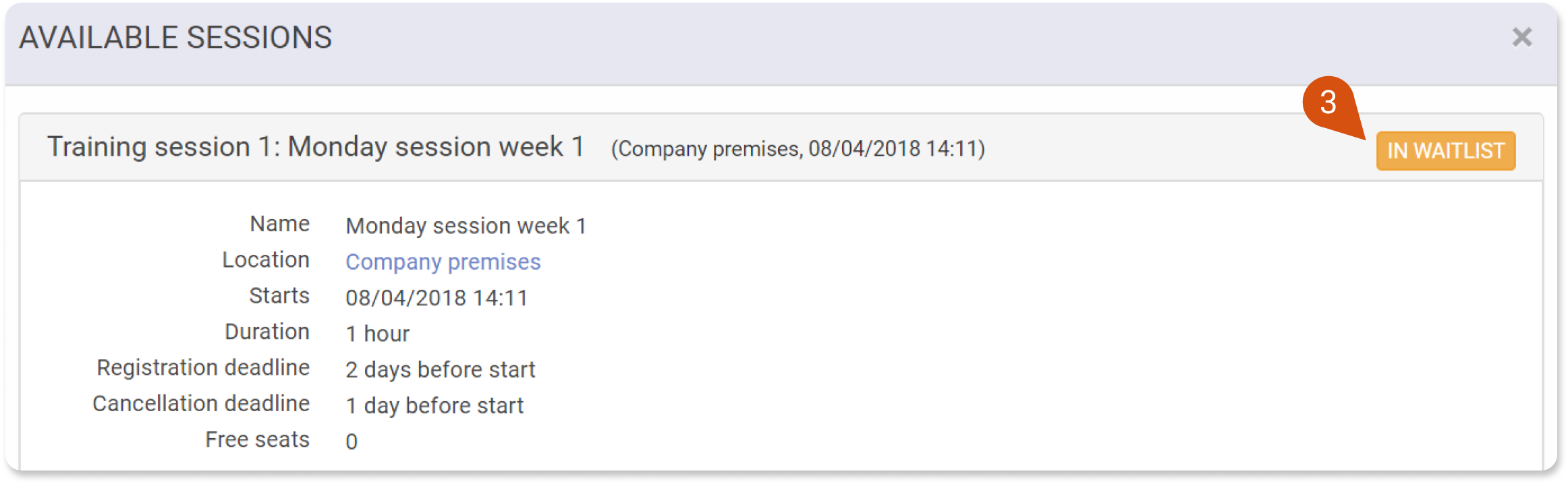Click the Registration deadline label
This screenshot has width=1568, height=484.
(x=203, y=367)
